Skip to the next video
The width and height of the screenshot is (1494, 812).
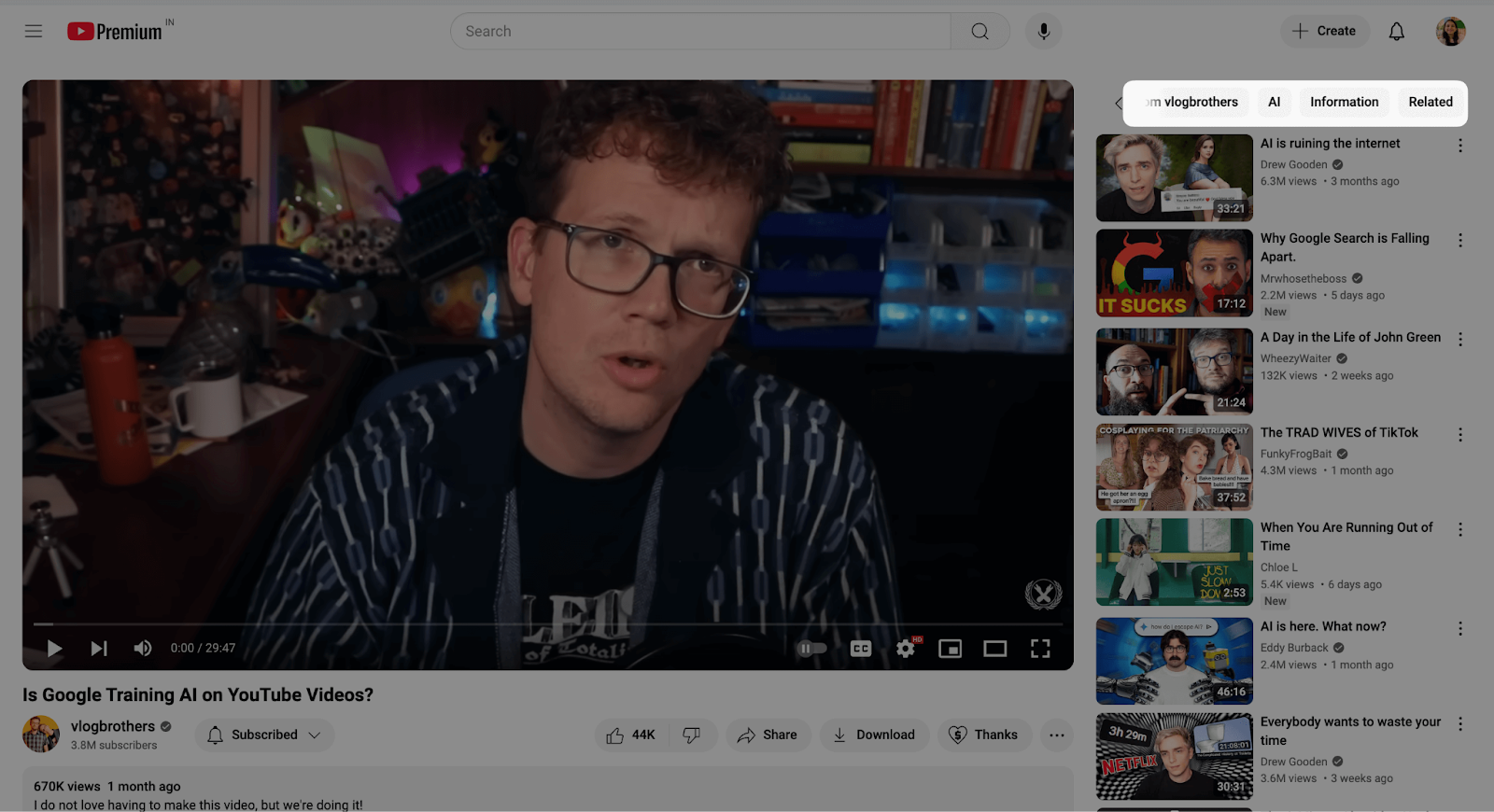click(x=99, y=648)
